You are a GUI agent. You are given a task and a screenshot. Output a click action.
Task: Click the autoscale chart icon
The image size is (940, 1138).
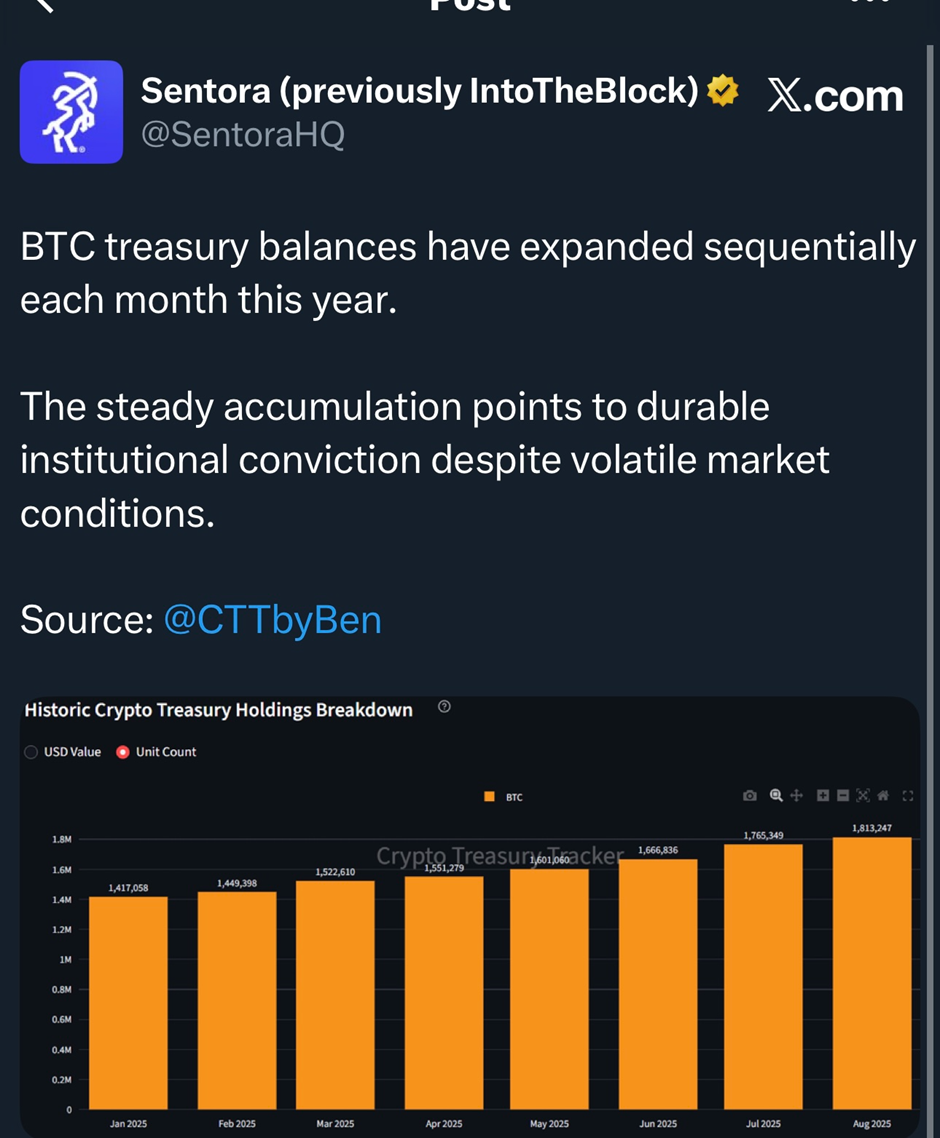(x=863, y=796)
